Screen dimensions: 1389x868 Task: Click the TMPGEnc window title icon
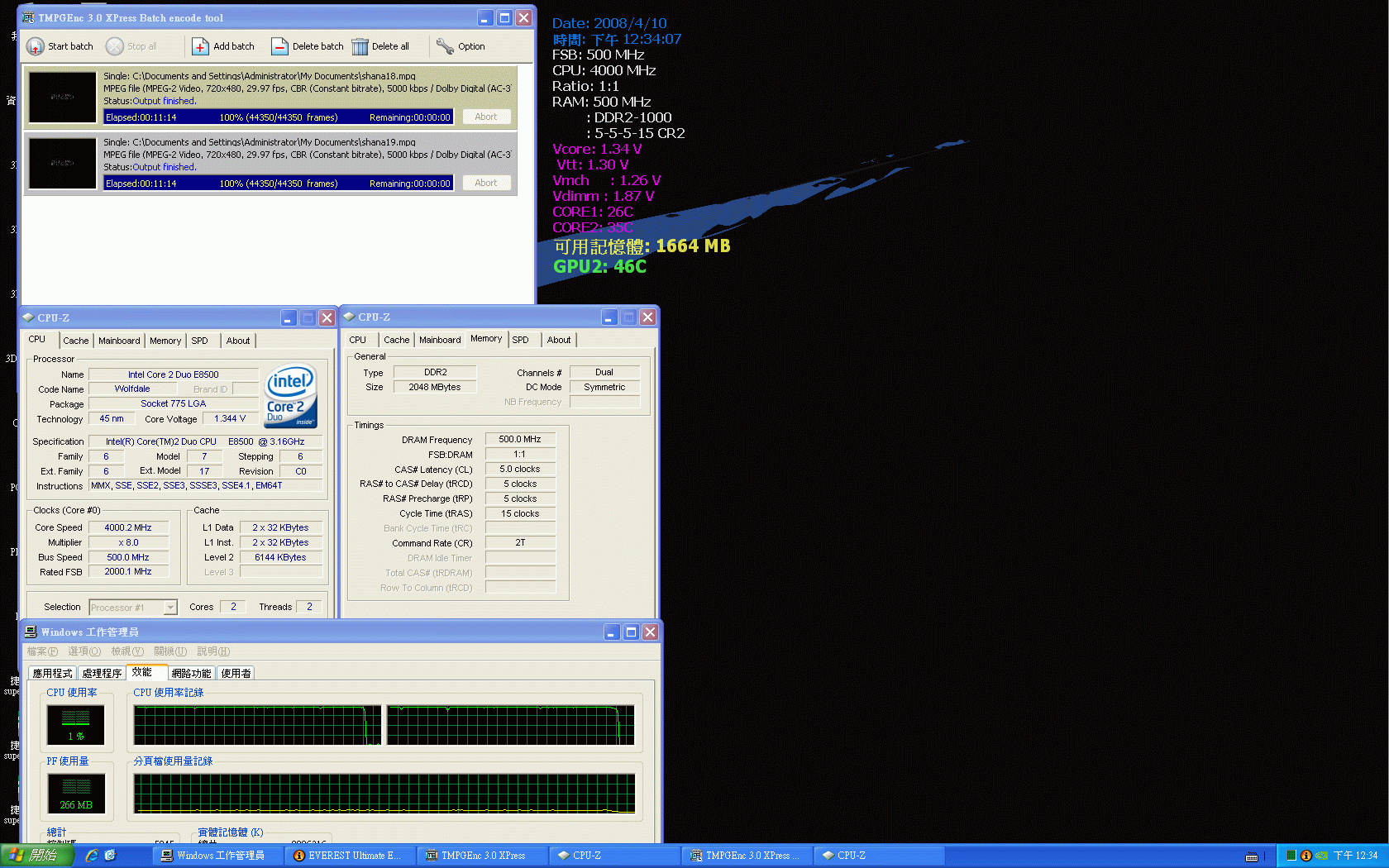click(28, 17)
